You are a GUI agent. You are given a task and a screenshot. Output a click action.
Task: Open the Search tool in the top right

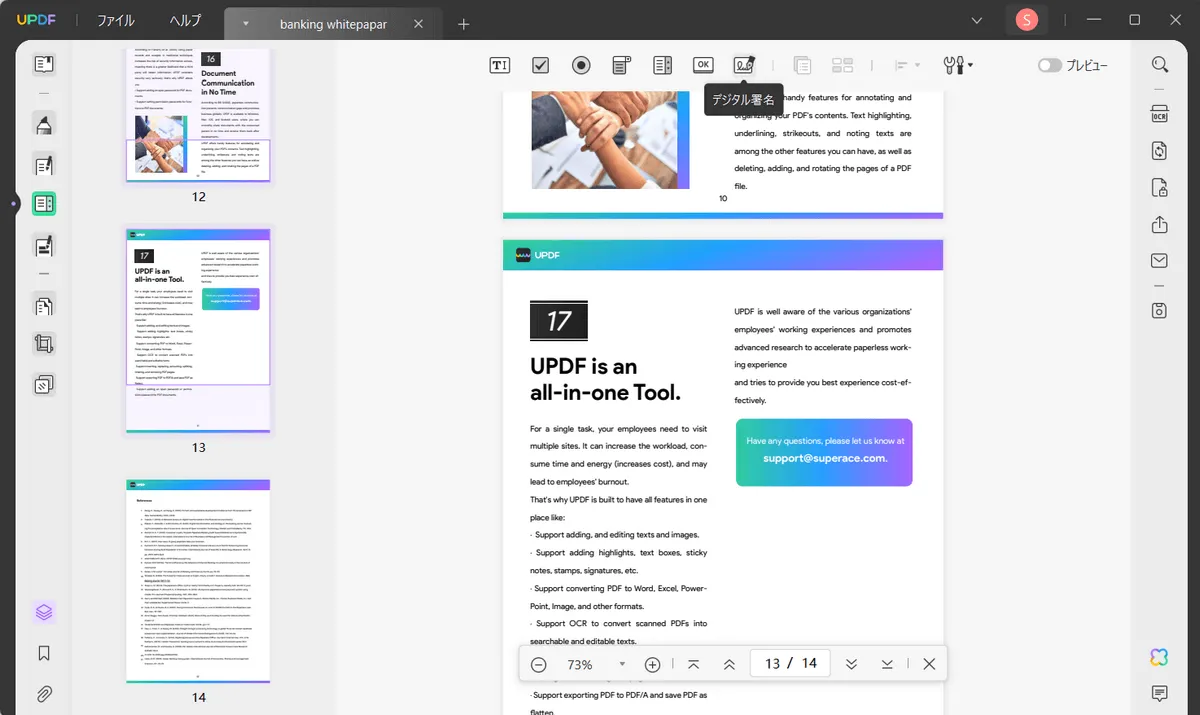coord(1159,64)
